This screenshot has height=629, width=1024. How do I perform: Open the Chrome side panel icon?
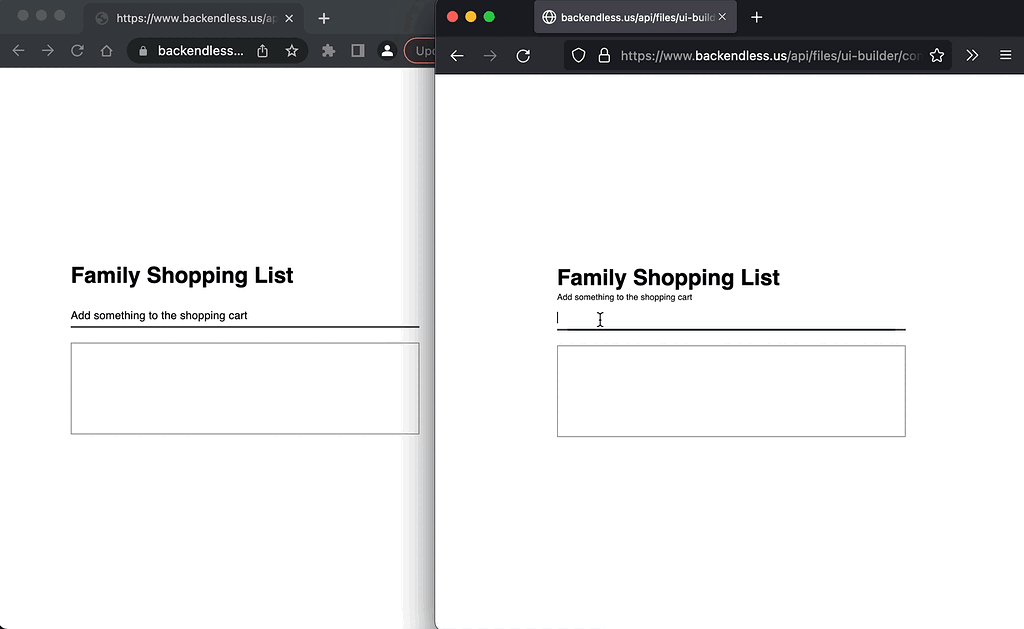click(x=357, y=51)
